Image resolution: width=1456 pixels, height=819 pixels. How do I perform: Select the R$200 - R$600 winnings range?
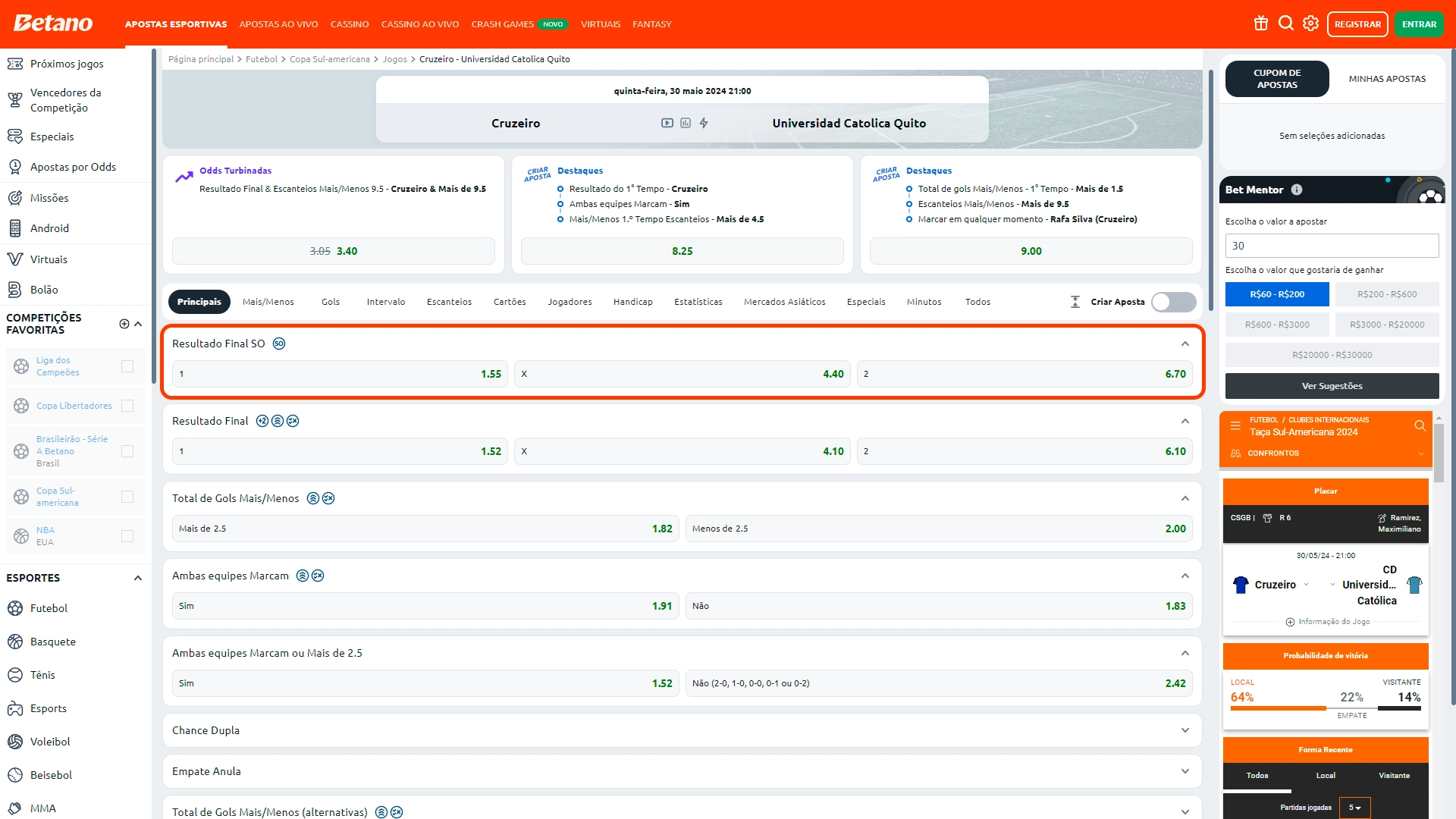click(x=1387, y=294)
